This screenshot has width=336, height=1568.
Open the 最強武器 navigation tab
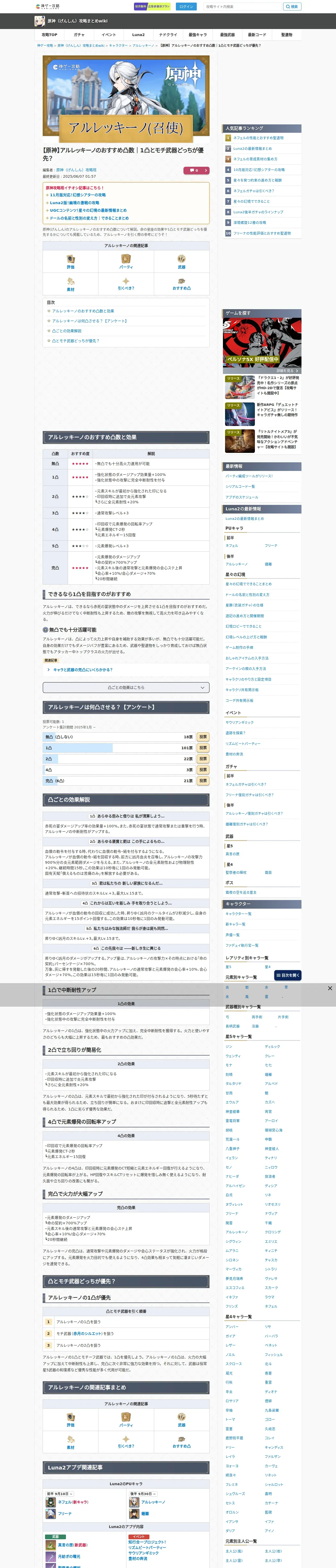pos(227,35)
